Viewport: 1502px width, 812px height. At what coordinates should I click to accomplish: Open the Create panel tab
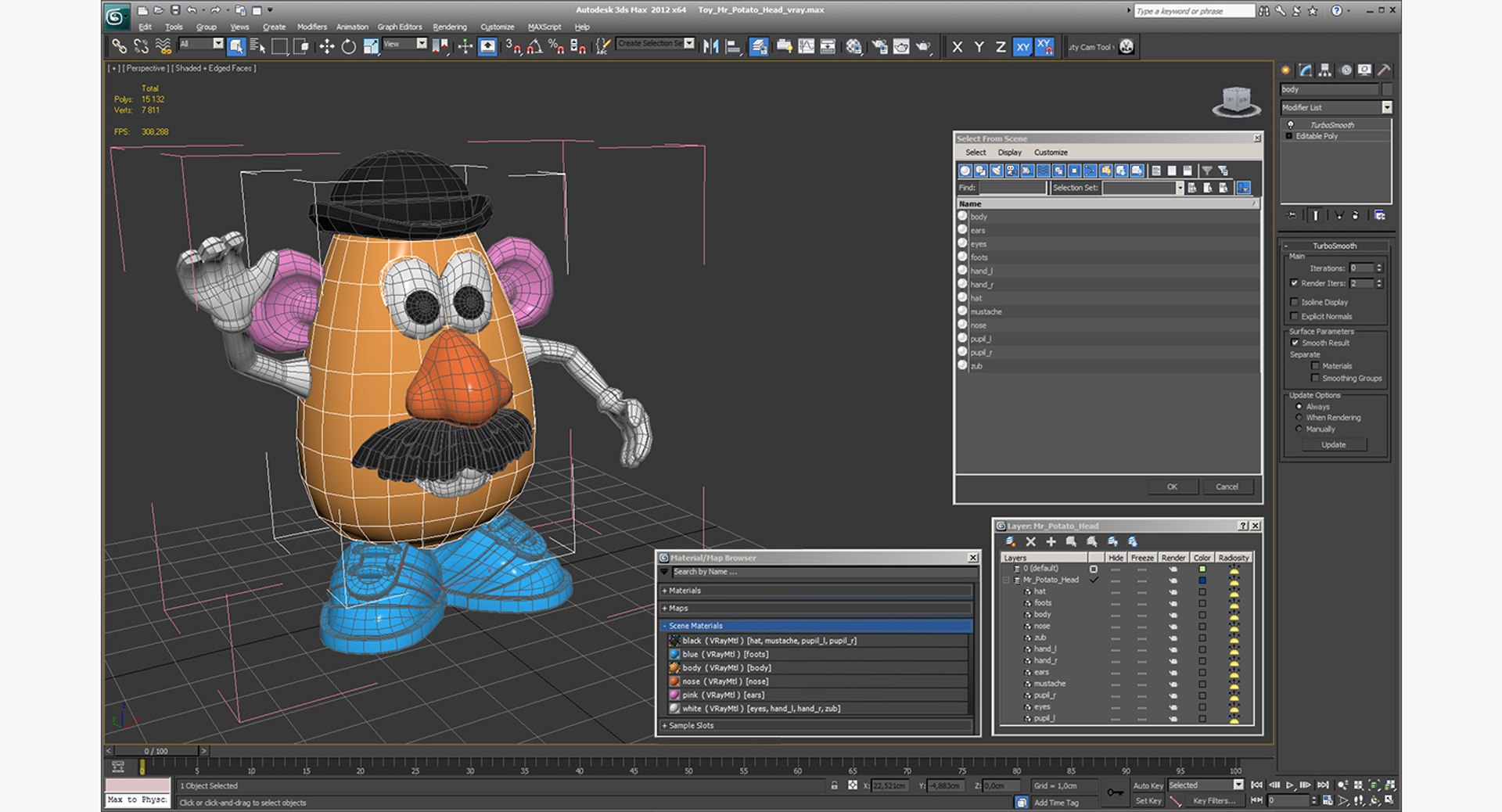point(1285,70)
